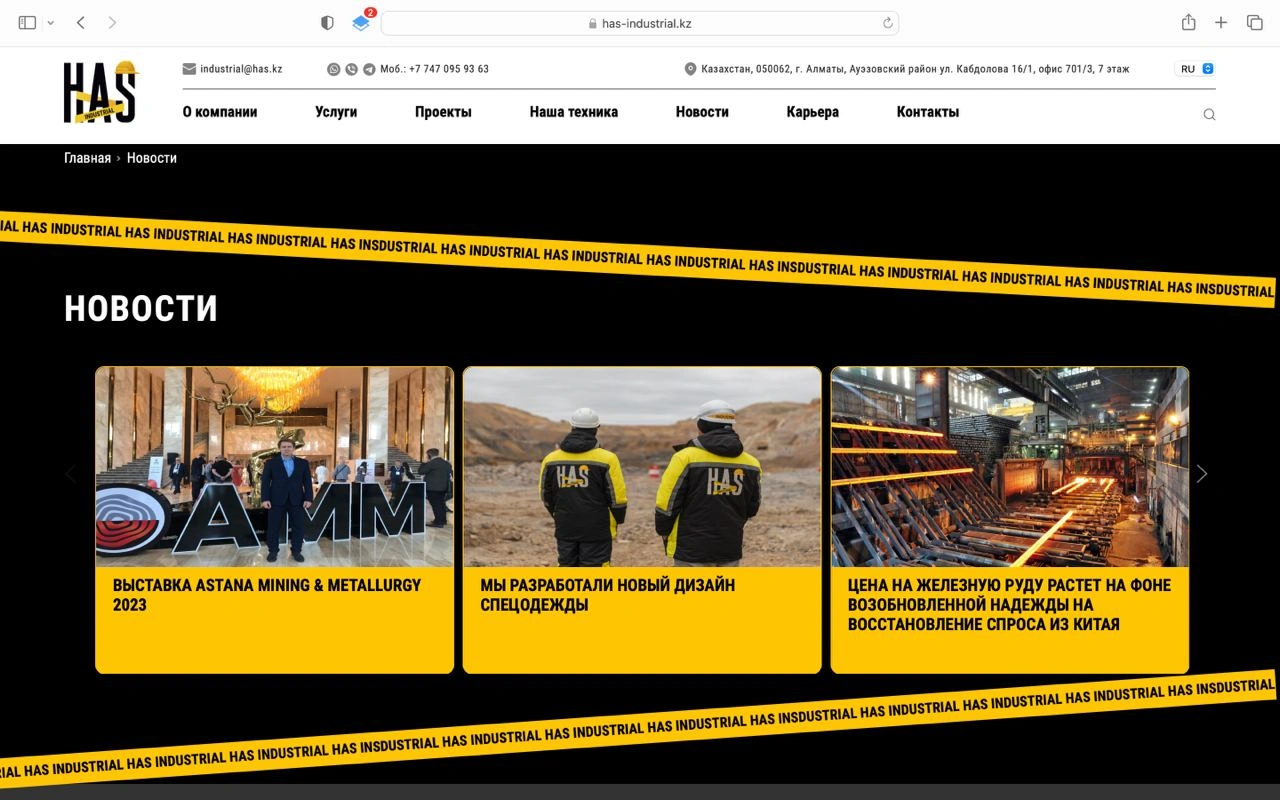Open the HAS workwear jackets photo
Screen dimensions: 1280x800
pos(642,467)
